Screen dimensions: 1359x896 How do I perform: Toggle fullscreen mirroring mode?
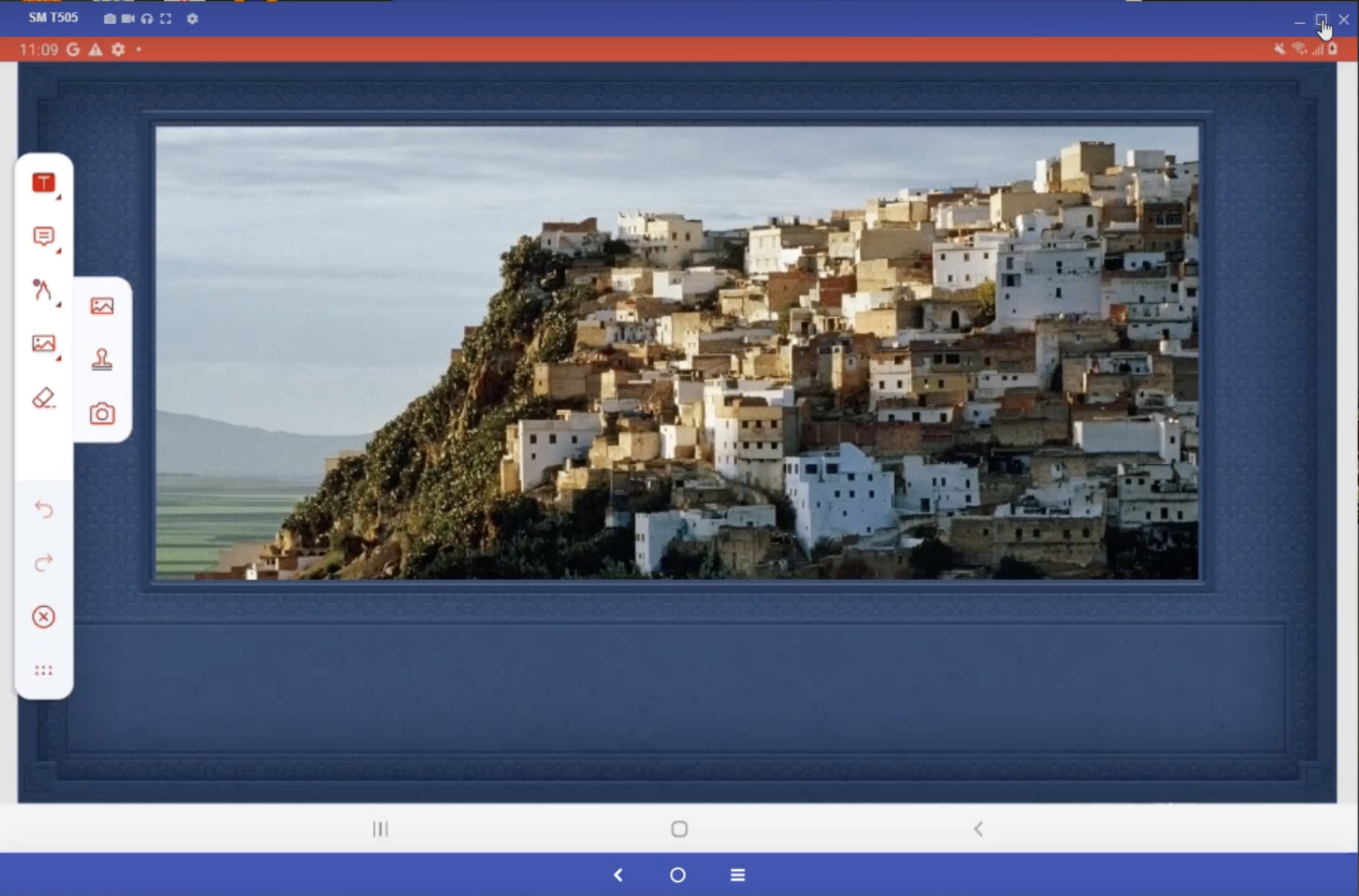(166, 19)
